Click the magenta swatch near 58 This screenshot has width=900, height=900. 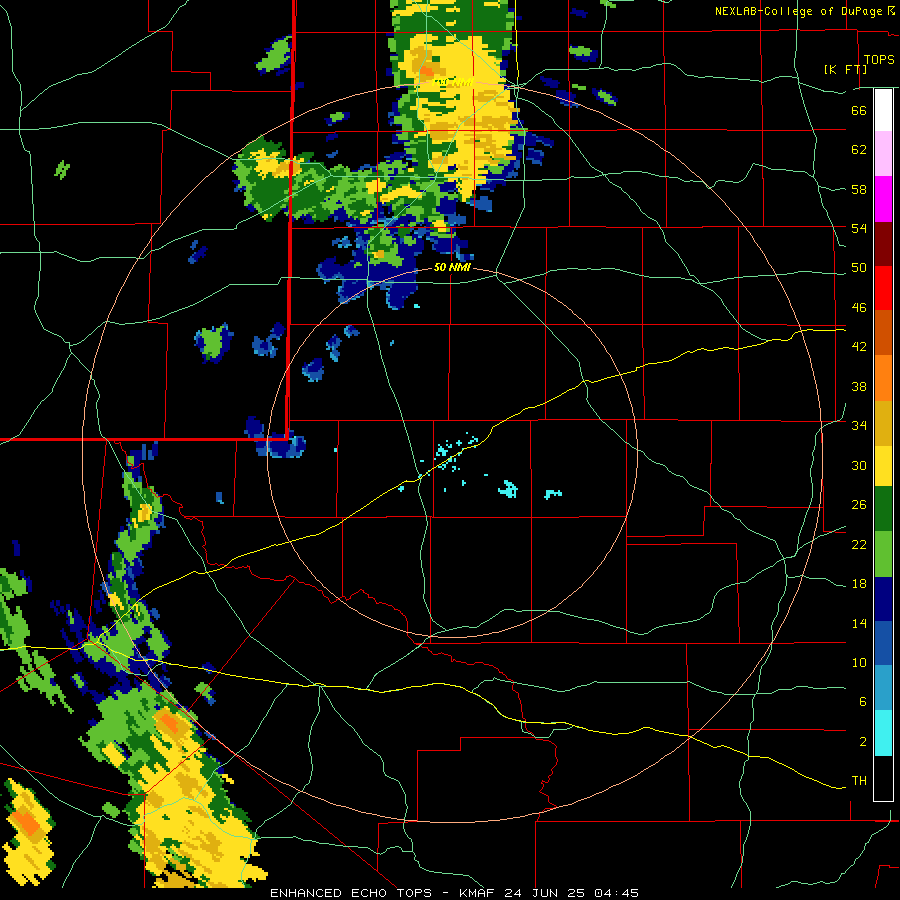883,199
